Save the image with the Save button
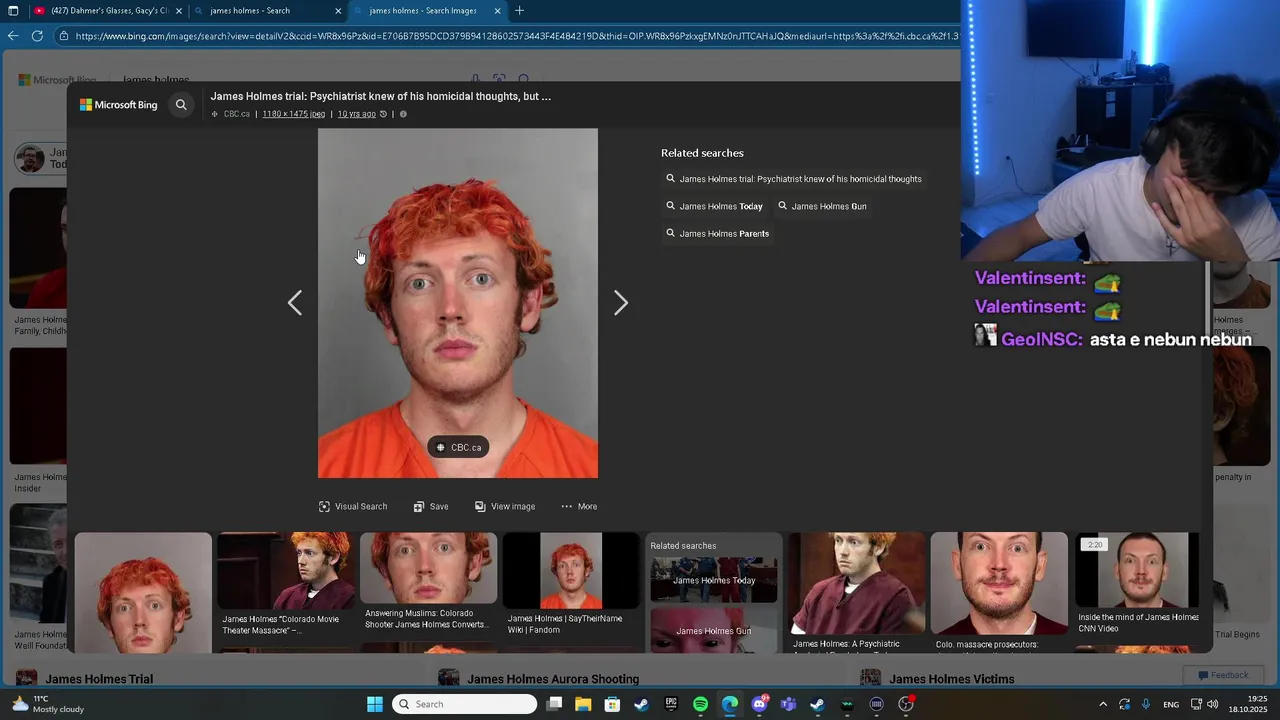Image resolution: width=1280 pixels, height=720 pixels. [431, 506]
